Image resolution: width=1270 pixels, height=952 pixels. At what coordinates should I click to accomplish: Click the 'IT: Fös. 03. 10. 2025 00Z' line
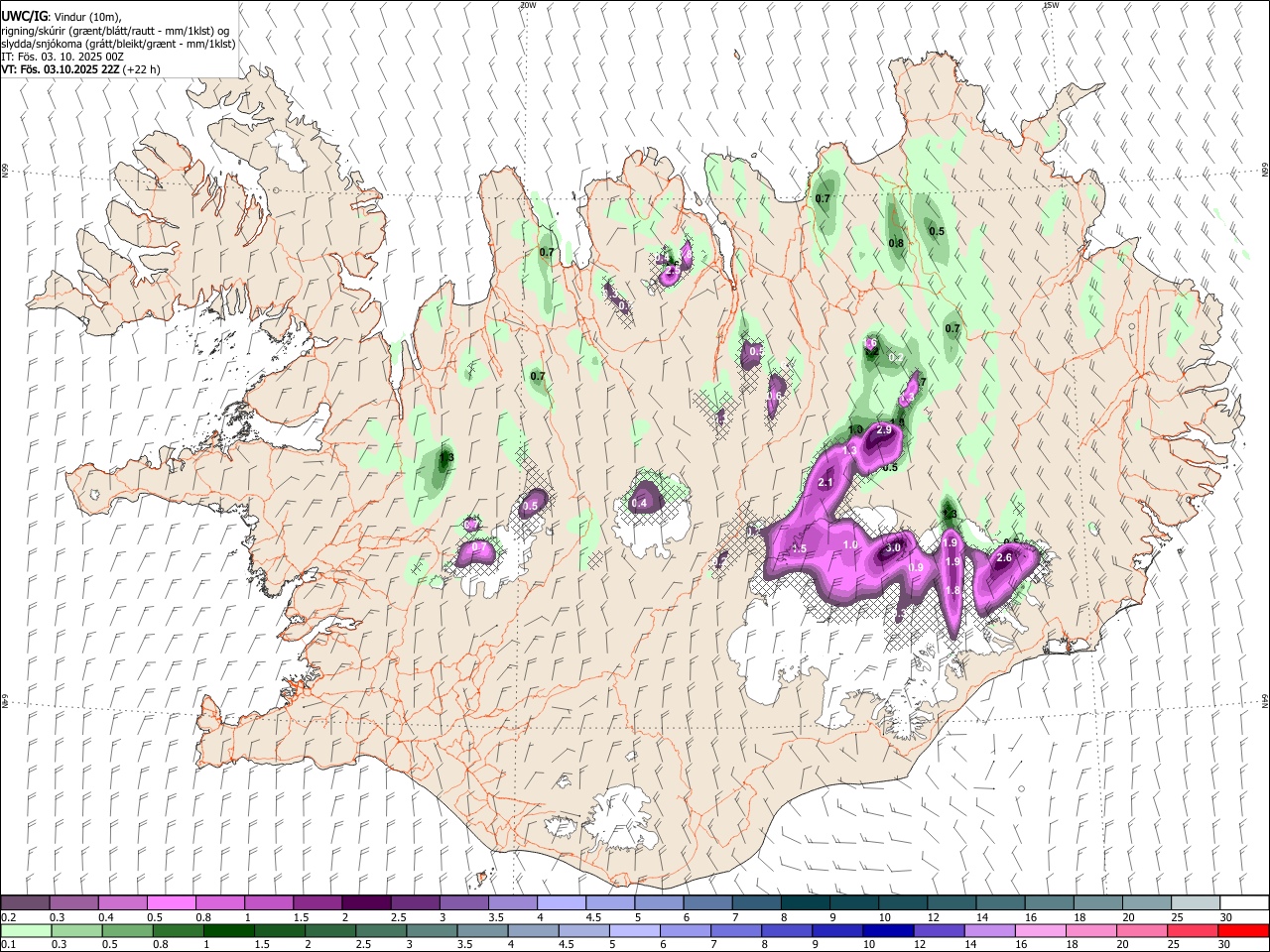[x=63, y=57]
